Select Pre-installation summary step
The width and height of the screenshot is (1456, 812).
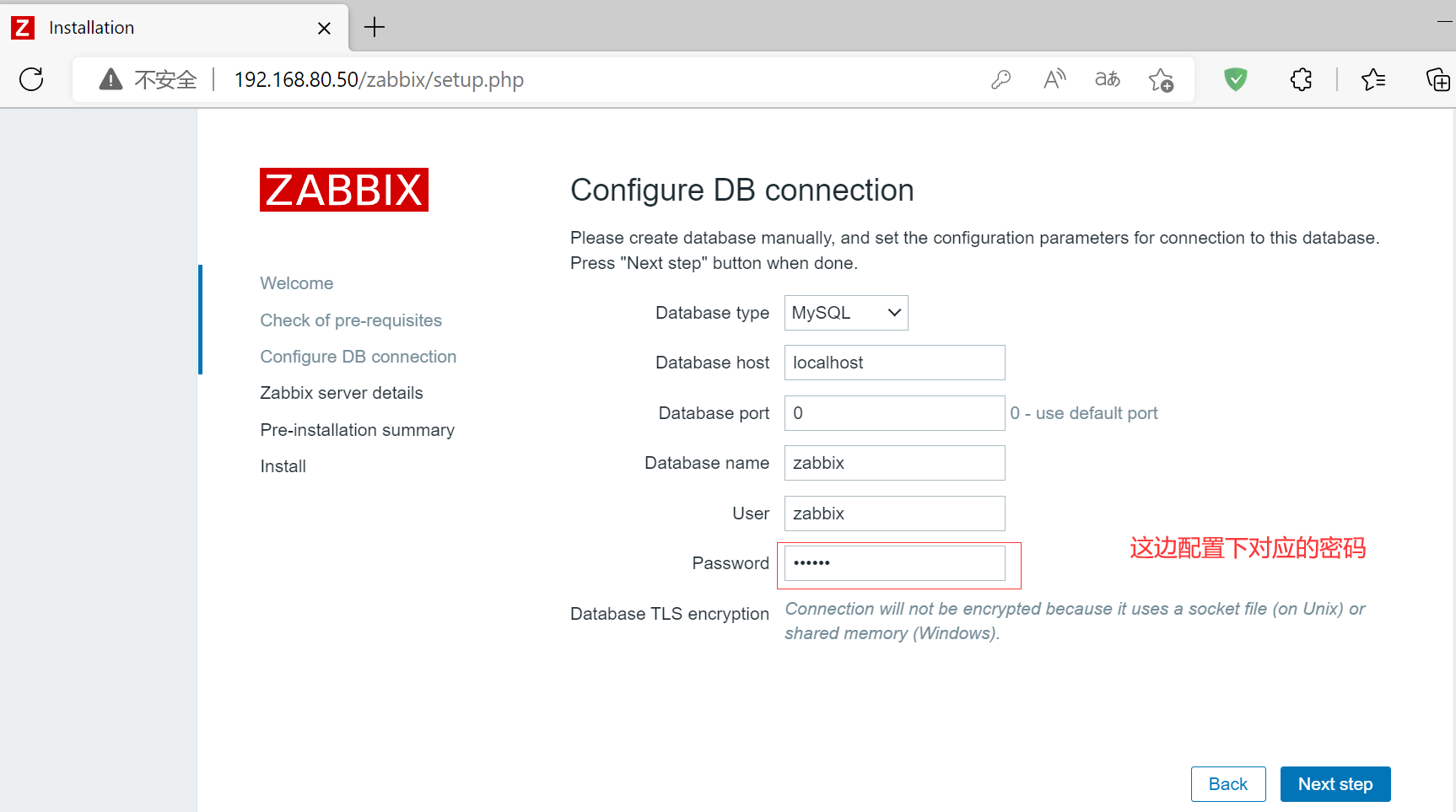coord(358,430)
